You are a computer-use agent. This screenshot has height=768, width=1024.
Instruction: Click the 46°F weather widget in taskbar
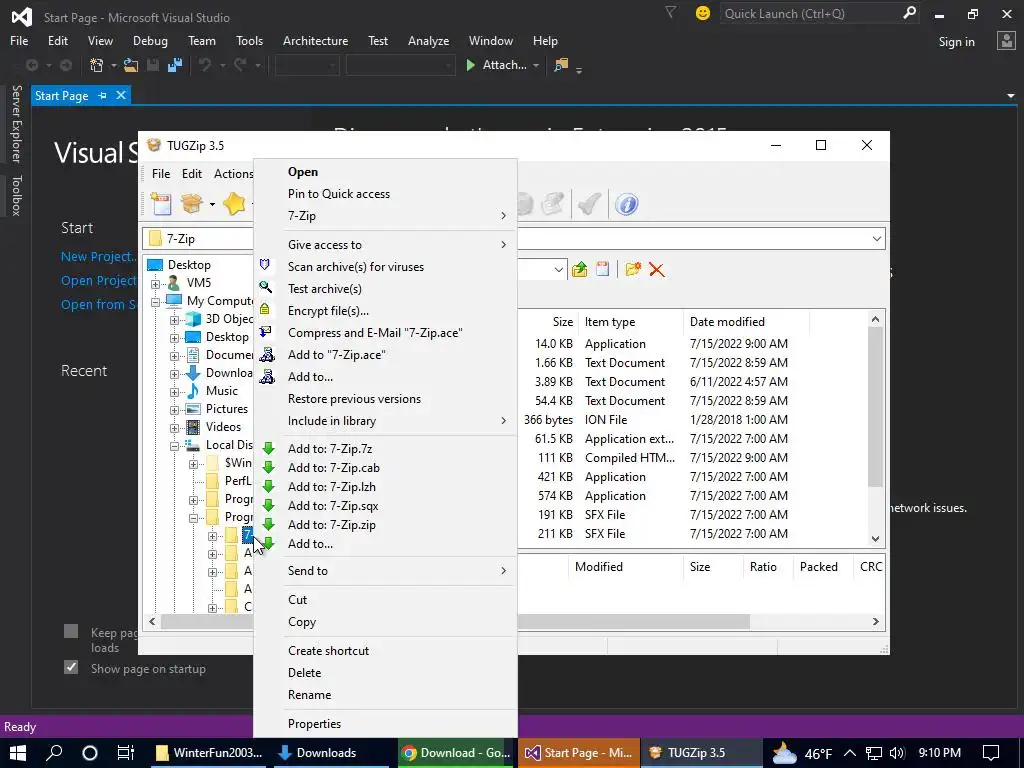click(801, 753)
